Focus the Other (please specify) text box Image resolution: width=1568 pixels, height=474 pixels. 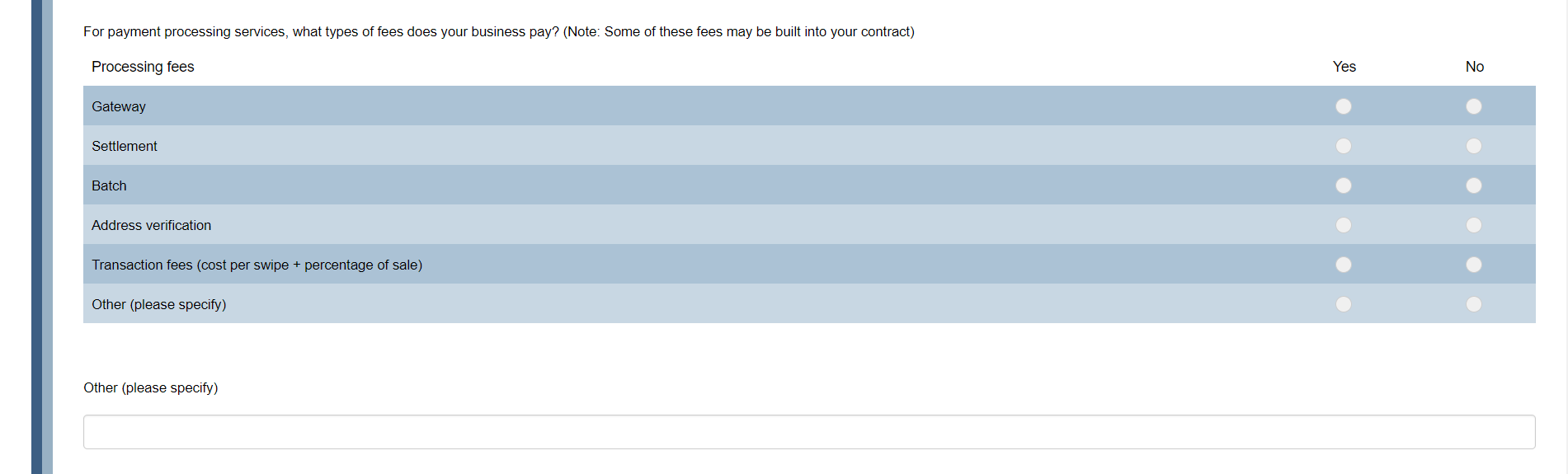click(808, 432)
